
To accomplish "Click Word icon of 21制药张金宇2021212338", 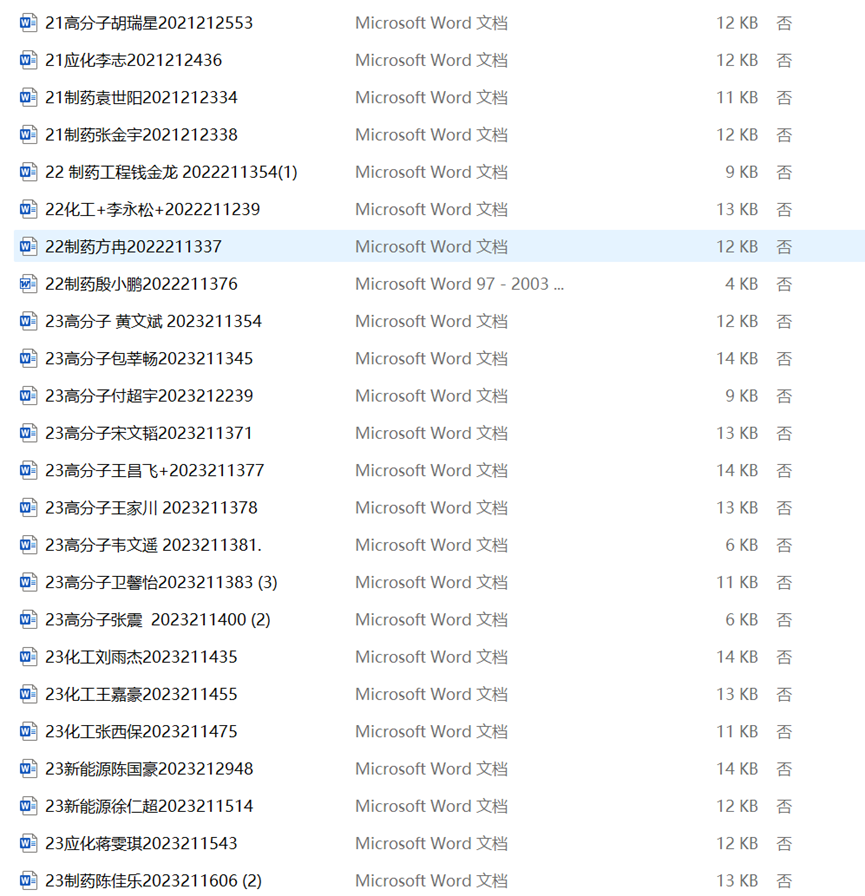I will (x=29, y=135).
